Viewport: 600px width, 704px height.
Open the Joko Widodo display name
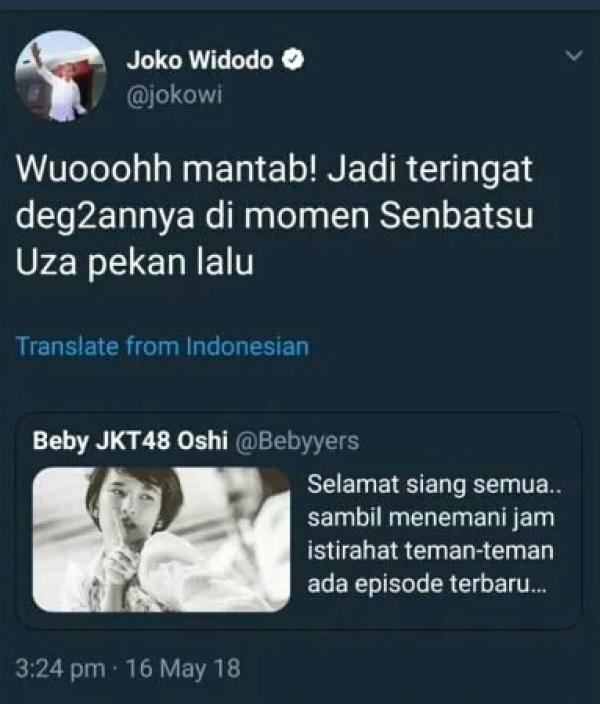200,60
